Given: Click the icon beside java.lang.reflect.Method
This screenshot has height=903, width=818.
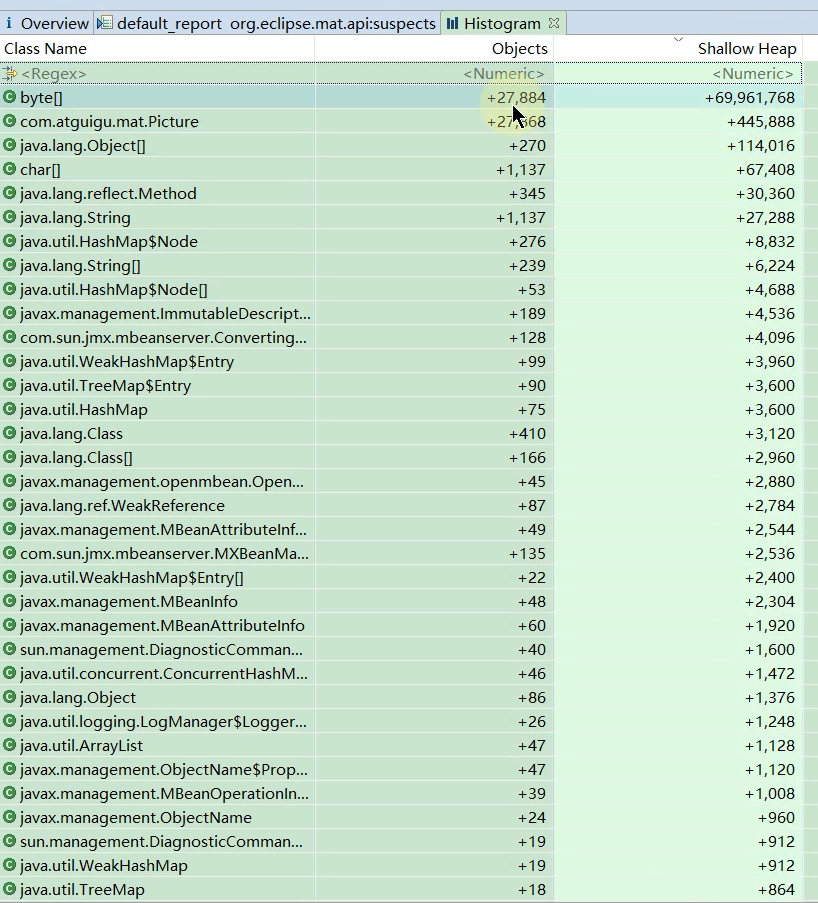Looking at the screenshot, I should [x=9, y=194].
